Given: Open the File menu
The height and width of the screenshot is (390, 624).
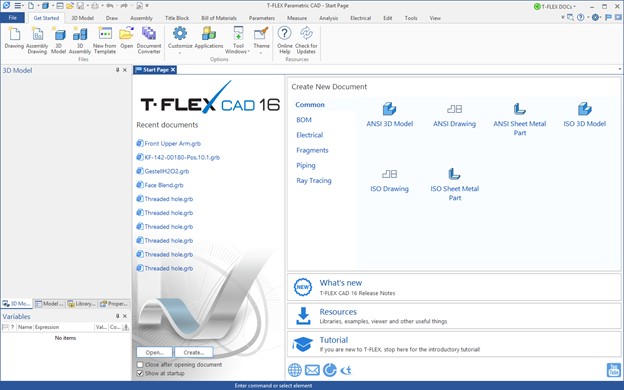Looking at the screenshot, I should click(13, 18).
